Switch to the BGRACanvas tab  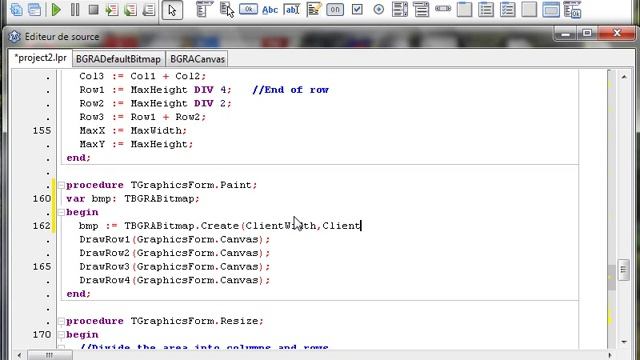point(197,59)
